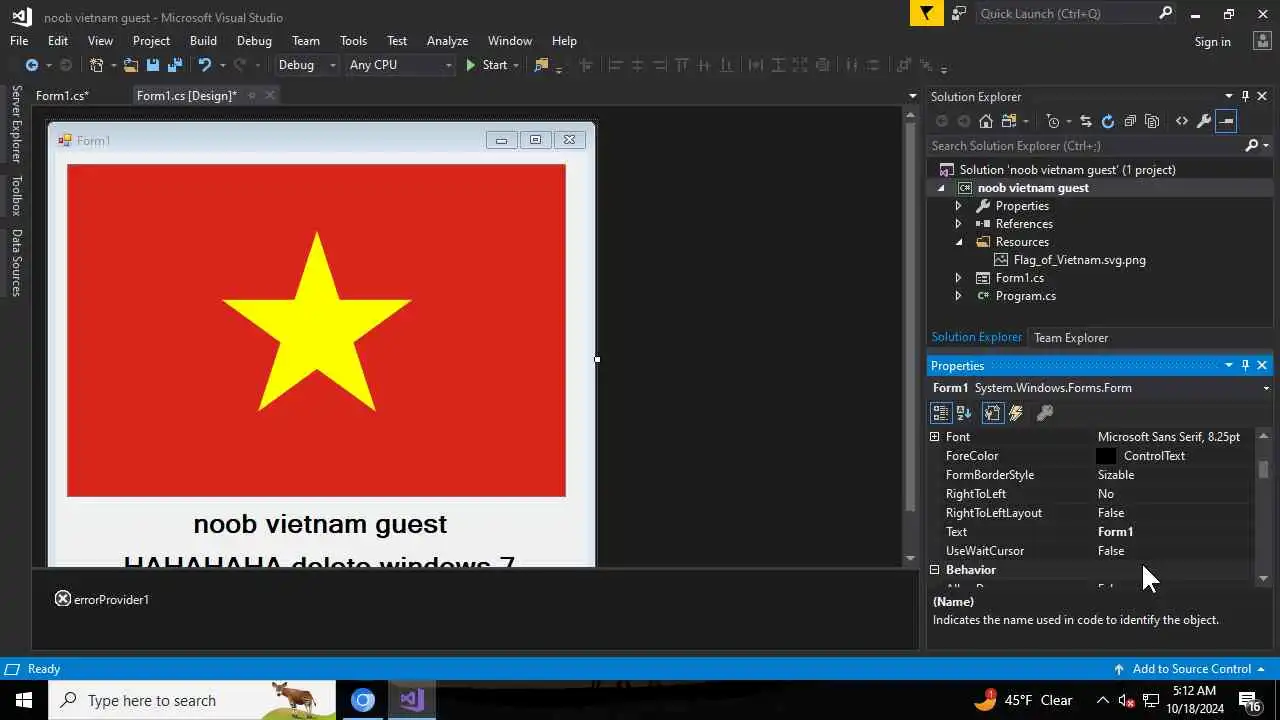Viewport: 1280px width, 720px height.
Task: Click the Home icon in Solution Explorer
Action: (986, 121)
